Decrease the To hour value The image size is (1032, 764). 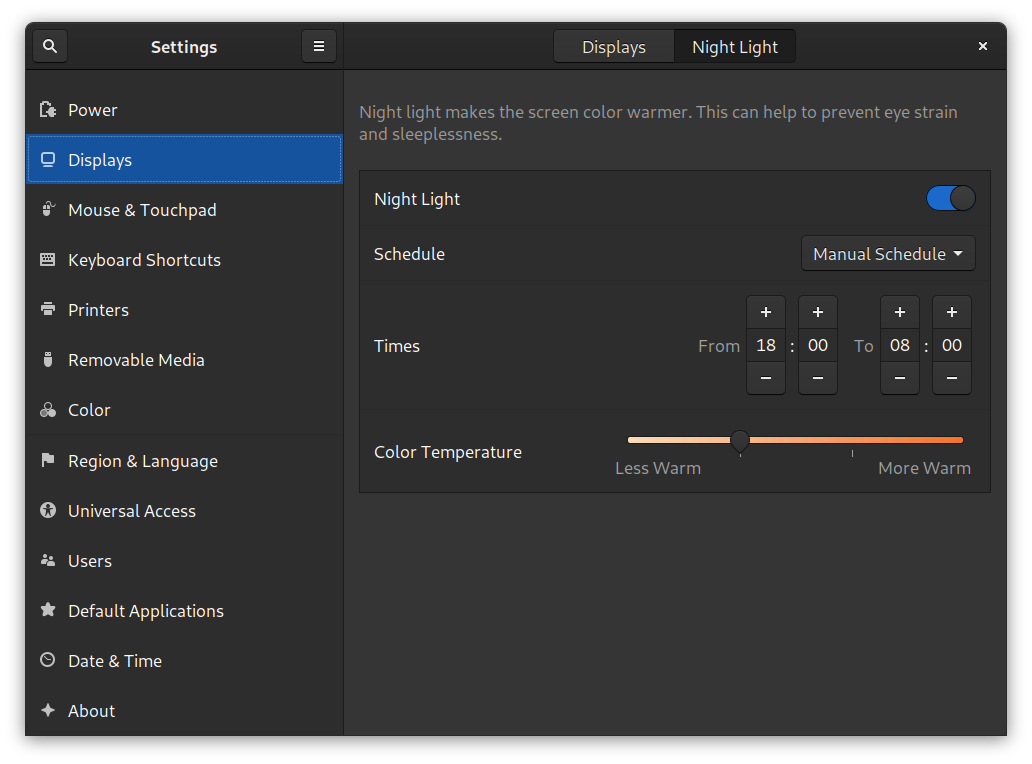pyautogui.click(x=900, y=378)
